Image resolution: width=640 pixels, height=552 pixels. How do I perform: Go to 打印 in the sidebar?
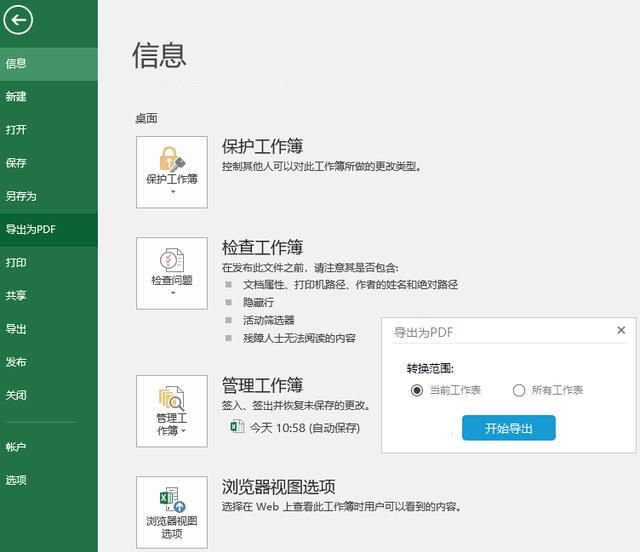49,263
